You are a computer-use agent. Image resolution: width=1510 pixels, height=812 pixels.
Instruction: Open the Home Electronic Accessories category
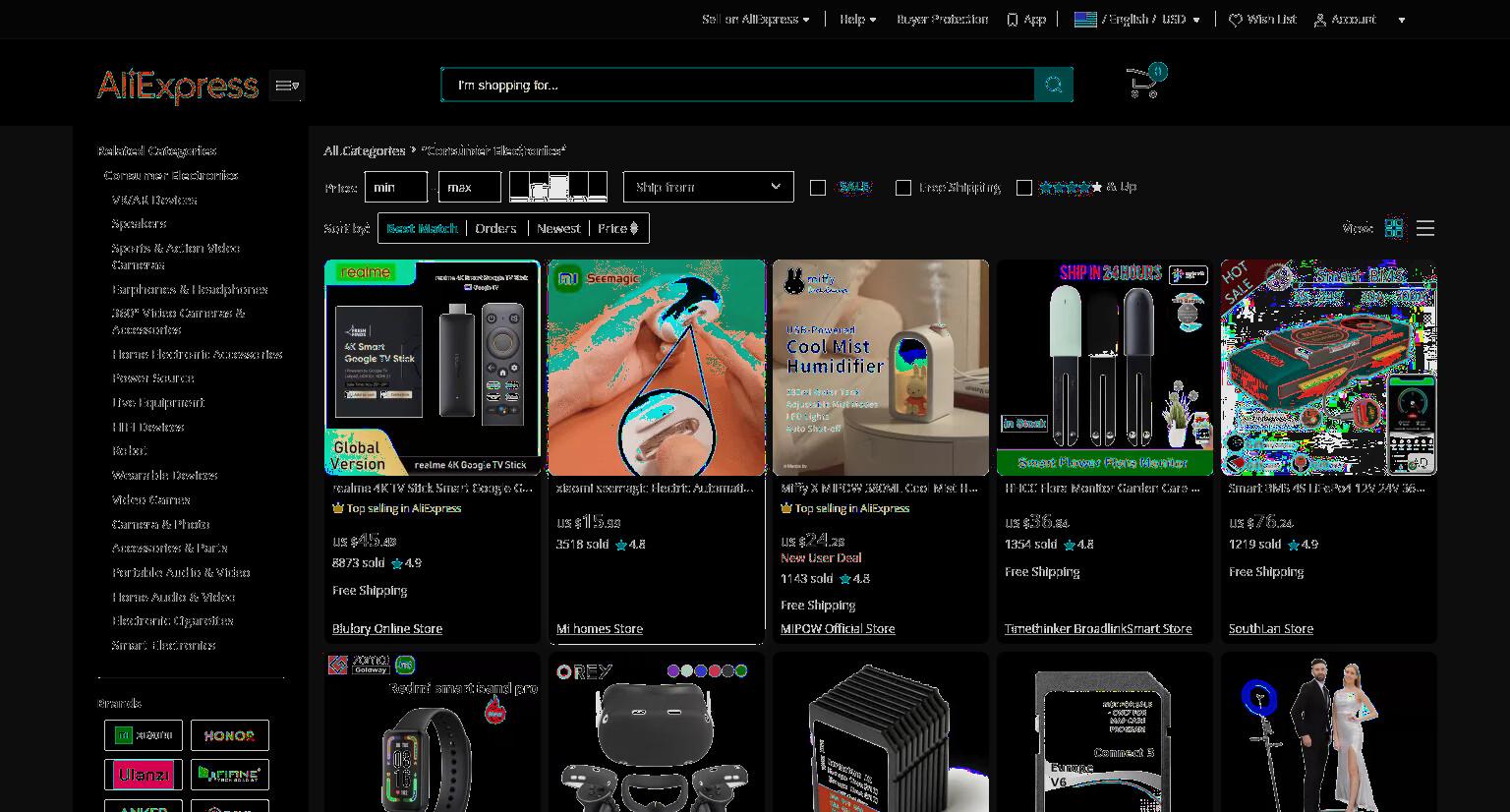(197, 355)
